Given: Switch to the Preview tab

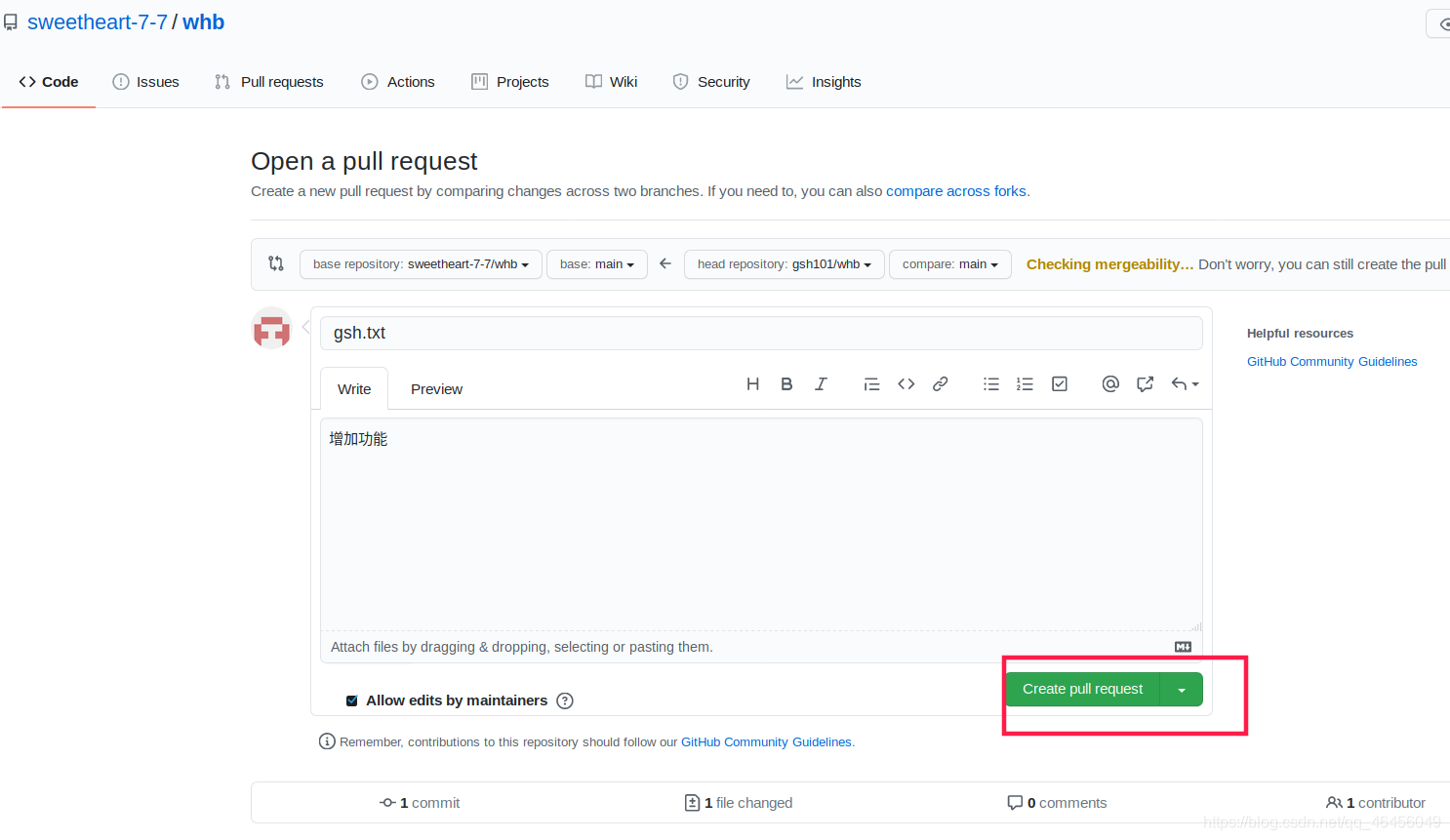Looking at the screenshot, I should pyautogui.click(x=436, y=388).
